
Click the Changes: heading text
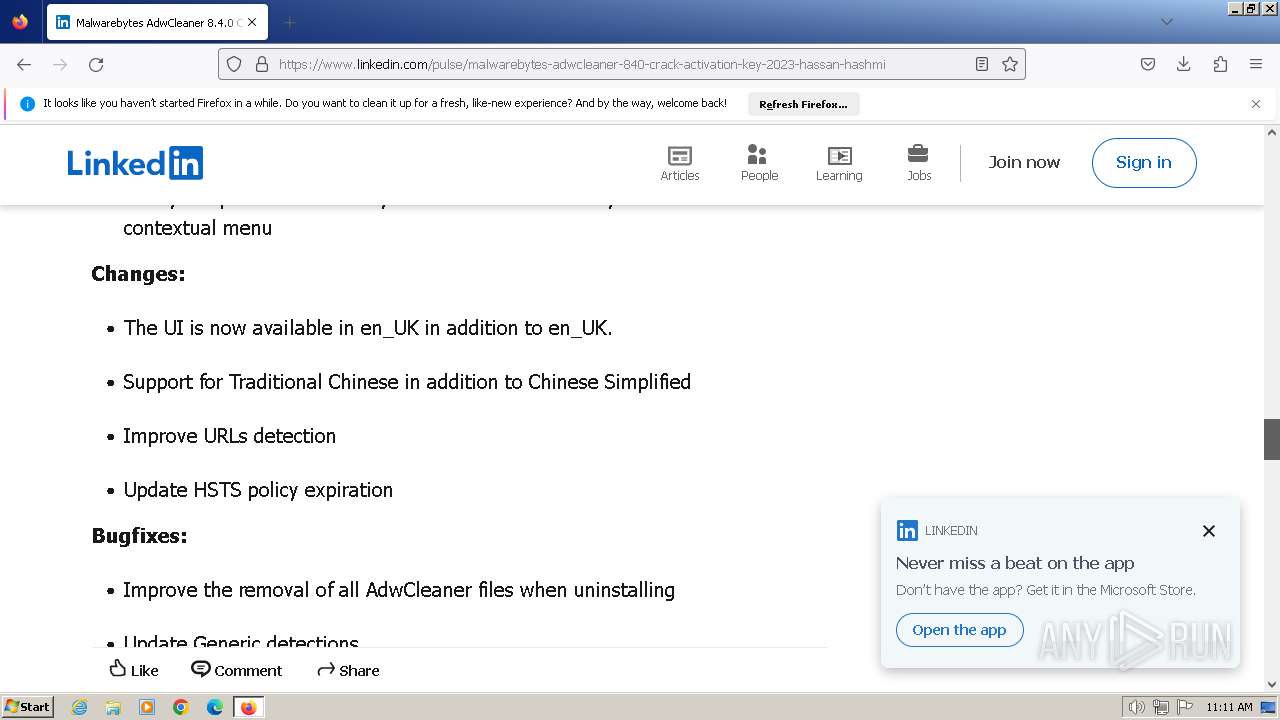coord(138,274)
